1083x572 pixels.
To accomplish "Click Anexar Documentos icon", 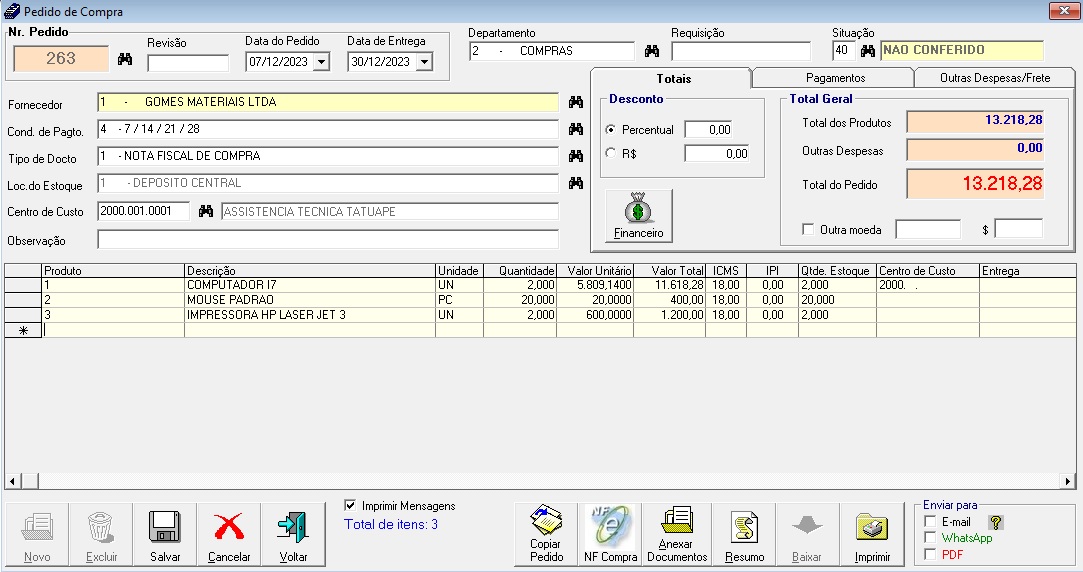I will tap(677, 527).
